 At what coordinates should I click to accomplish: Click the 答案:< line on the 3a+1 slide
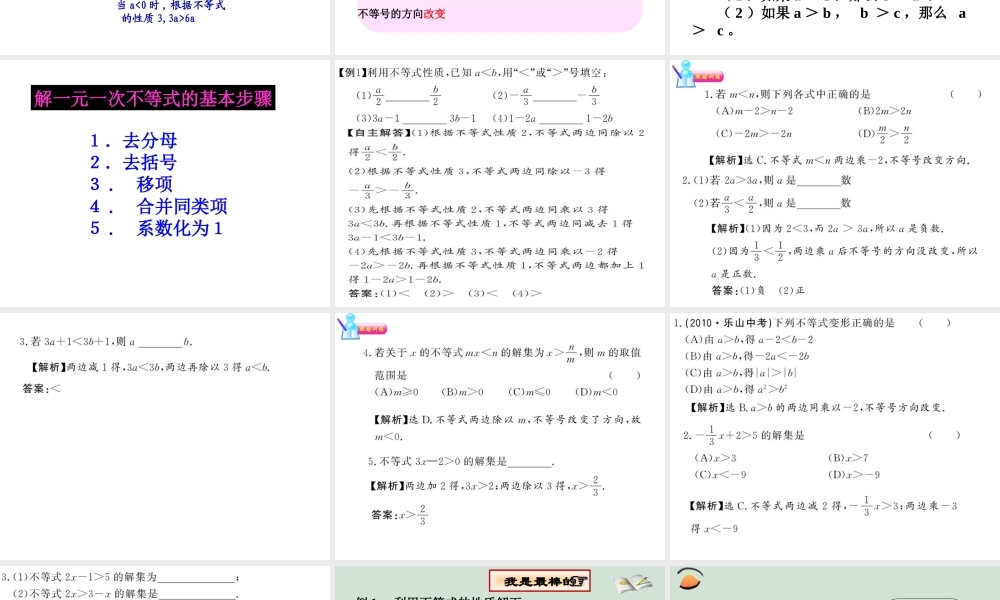tap(41, 388)
